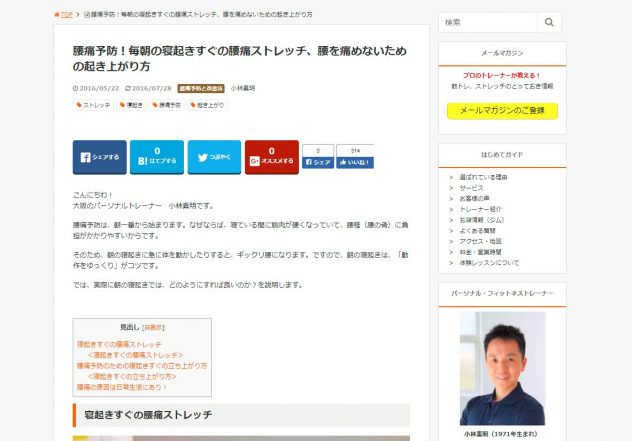Viewport: 632px width, 441px height.
Task: Open author link next to category badge
Action: (x=243, y=88)
